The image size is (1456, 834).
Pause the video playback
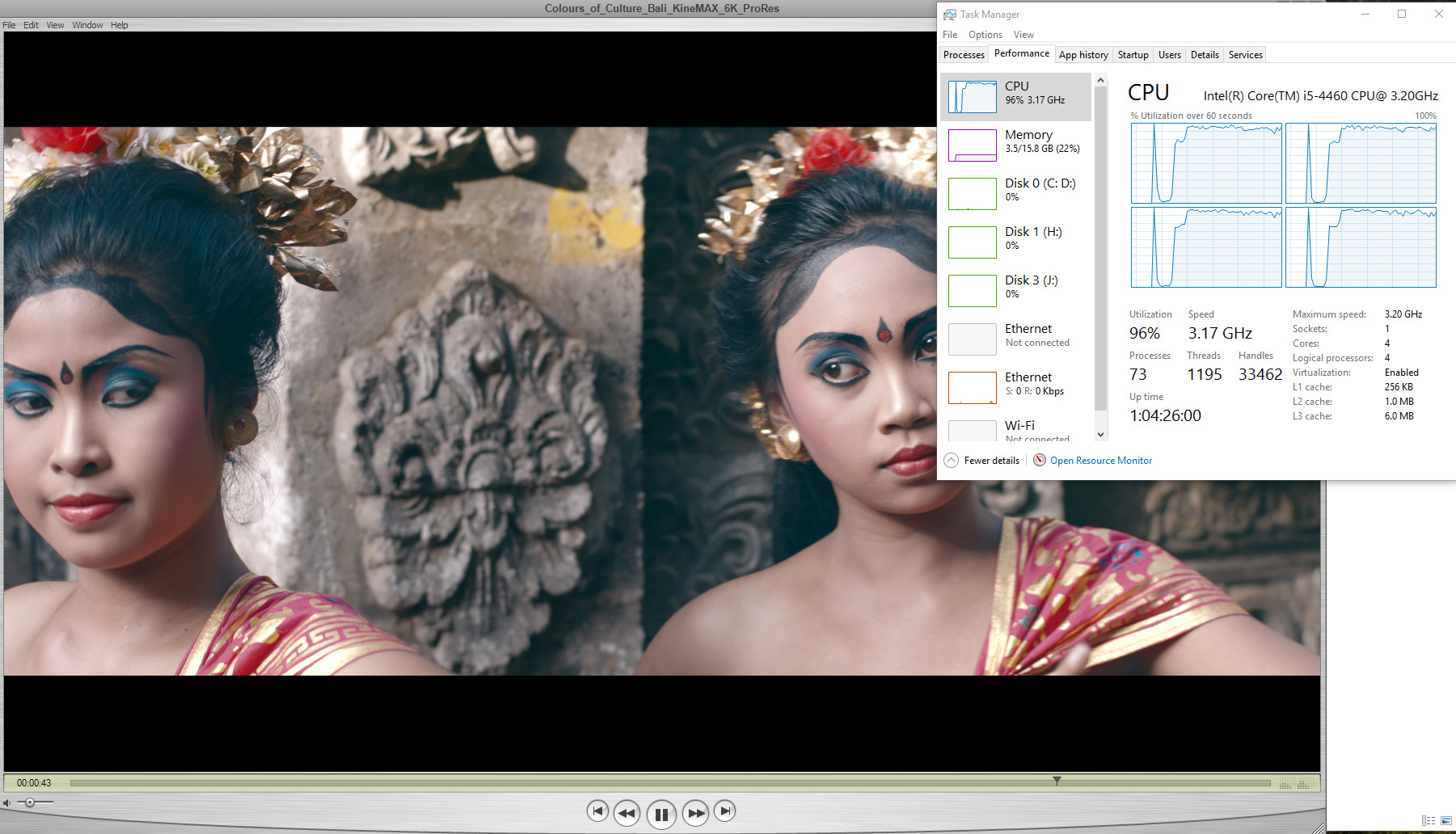pos(661,814)
